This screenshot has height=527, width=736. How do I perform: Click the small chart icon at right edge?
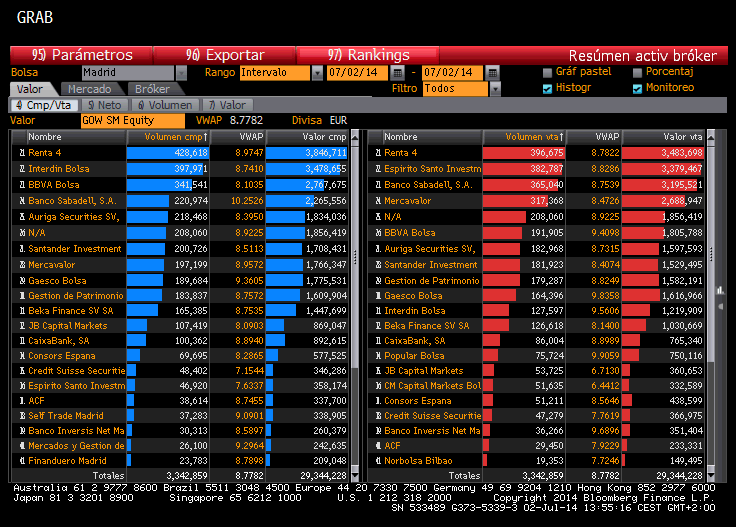pos(721,290)
